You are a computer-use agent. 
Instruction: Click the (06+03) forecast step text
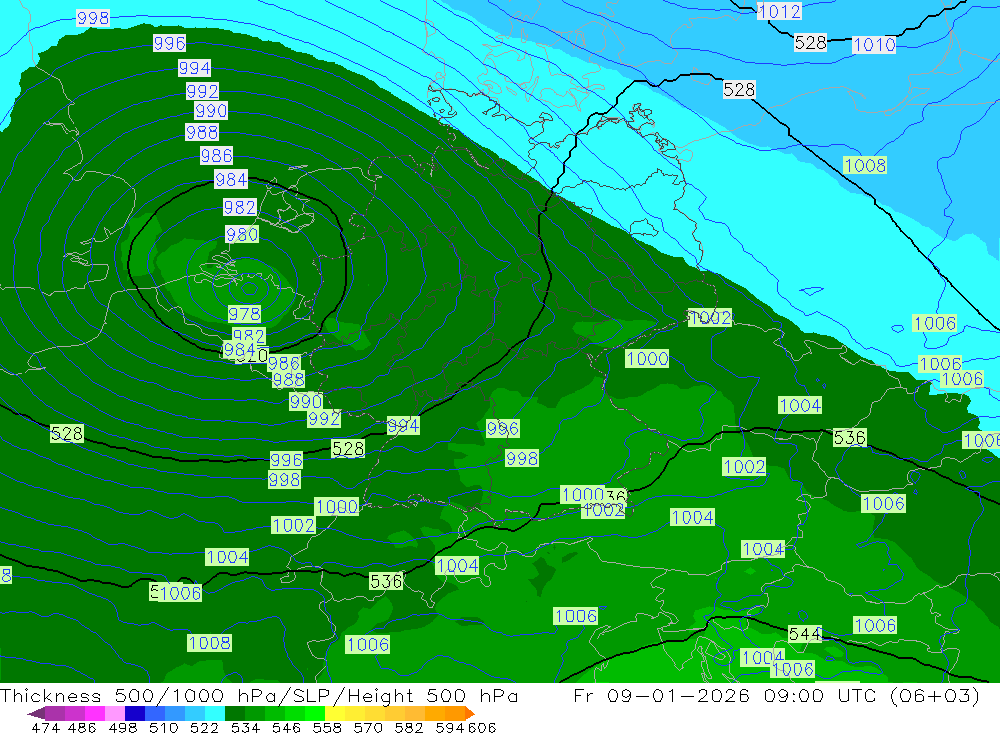coord(935,695)
